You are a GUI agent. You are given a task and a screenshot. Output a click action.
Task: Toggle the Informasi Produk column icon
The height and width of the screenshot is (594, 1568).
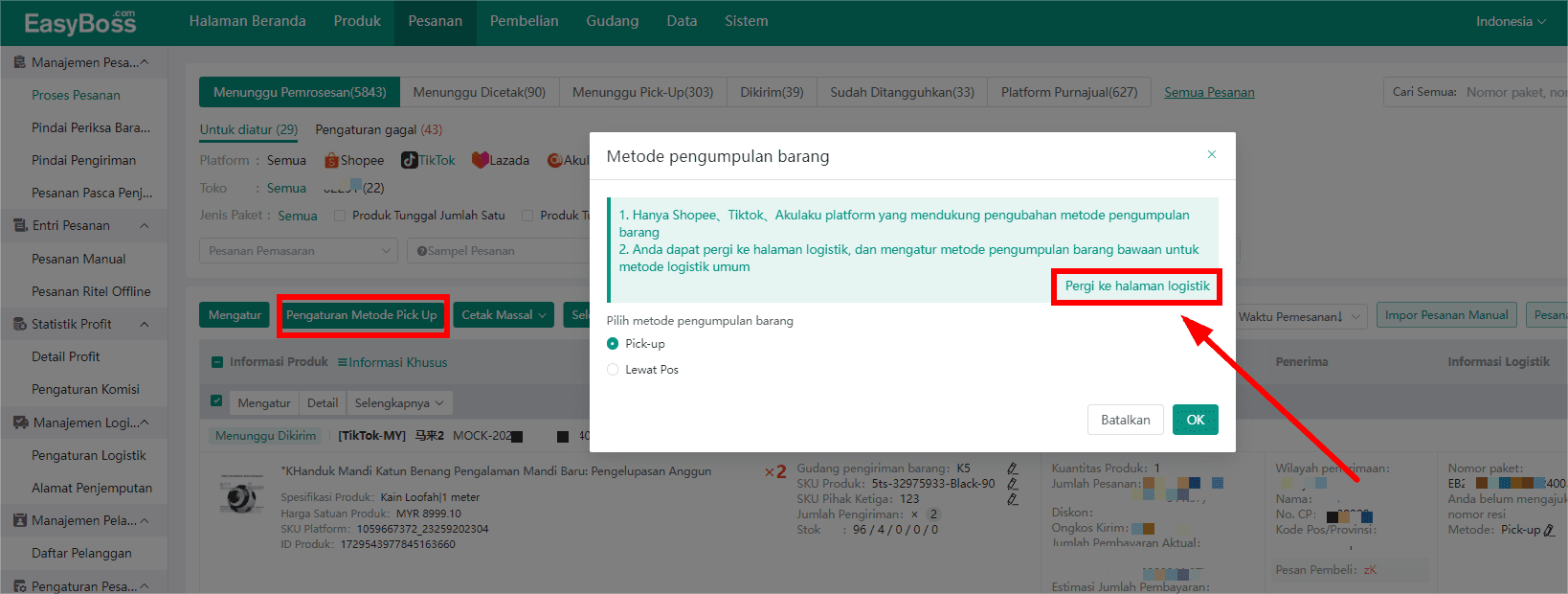(x=217, y=362)
